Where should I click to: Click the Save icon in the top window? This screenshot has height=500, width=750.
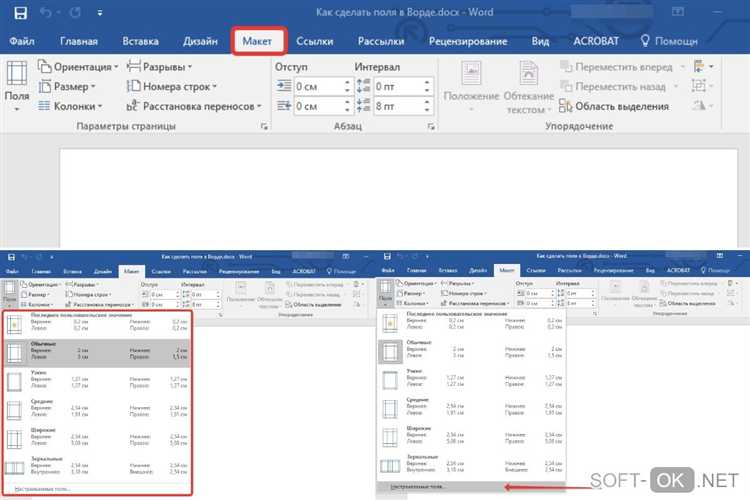20,13
